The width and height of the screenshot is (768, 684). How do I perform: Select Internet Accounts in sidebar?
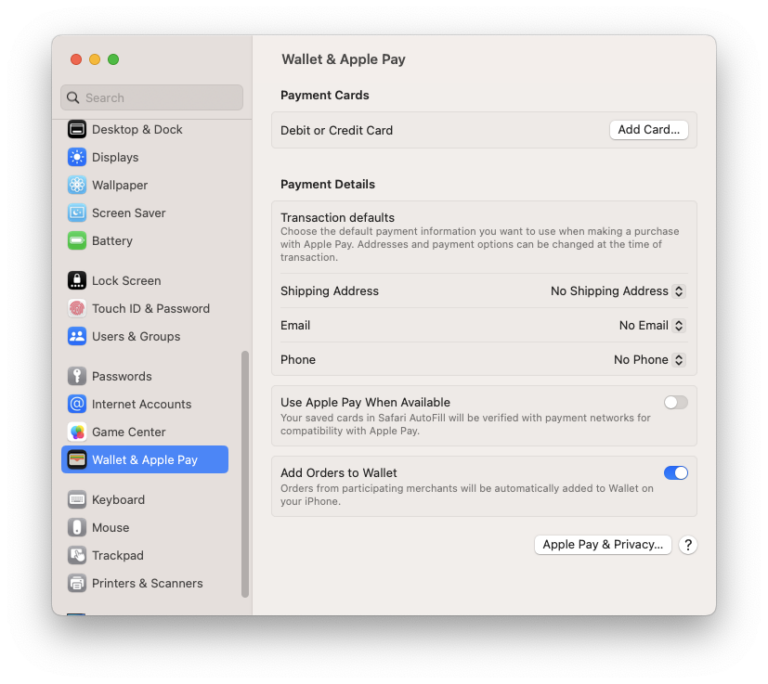point(145,404)
